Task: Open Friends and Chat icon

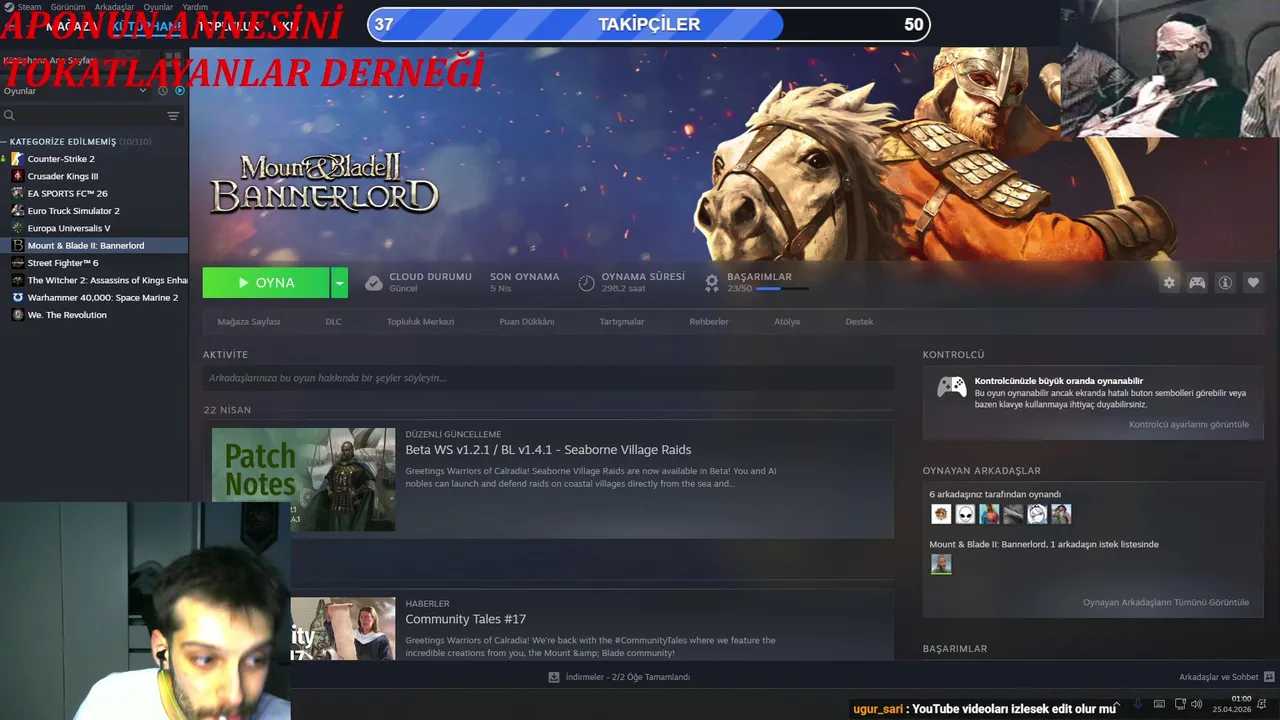Action: coord(1269,677)
